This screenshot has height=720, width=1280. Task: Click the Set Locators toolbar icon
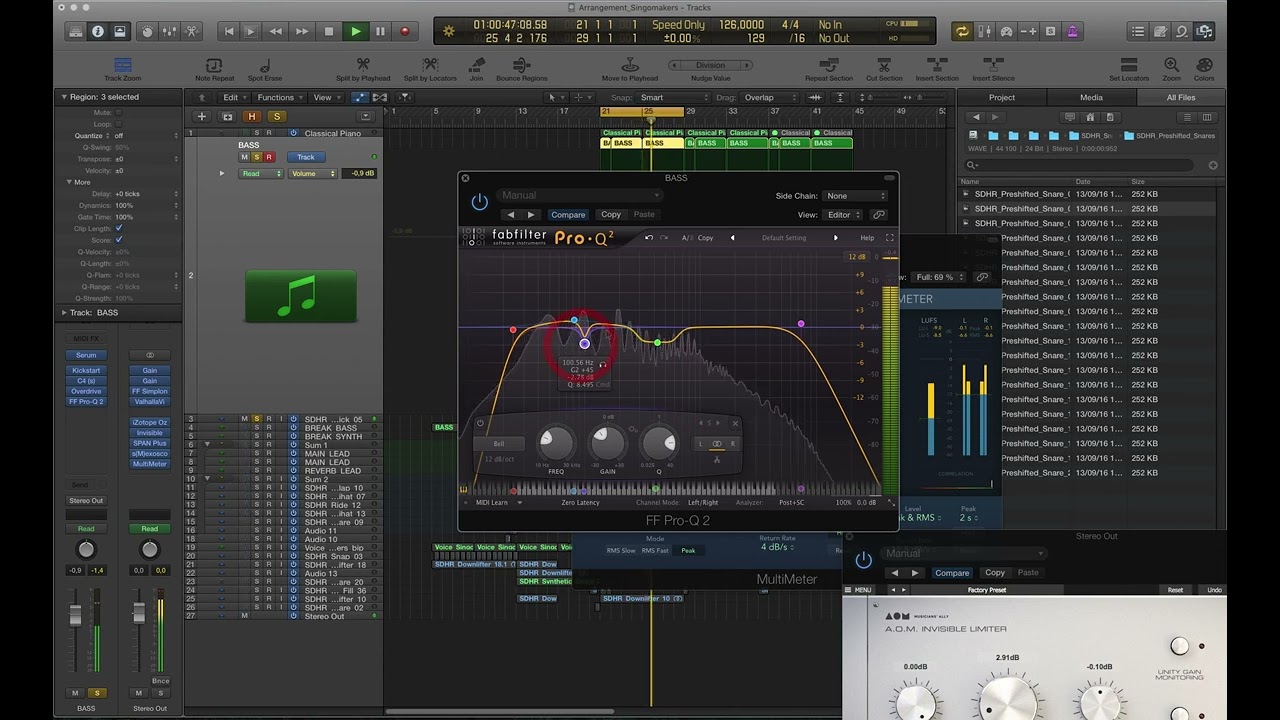tap(1129, 66)
